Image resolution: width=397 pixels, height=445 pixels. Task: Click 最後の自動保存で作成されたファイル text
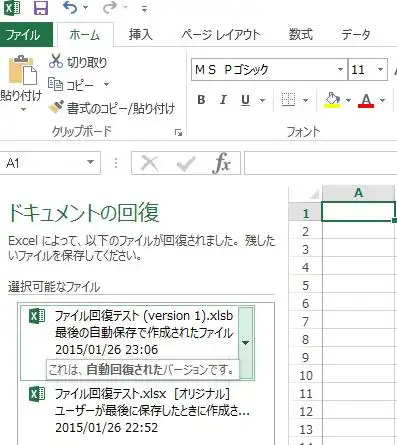click(144, 333)
